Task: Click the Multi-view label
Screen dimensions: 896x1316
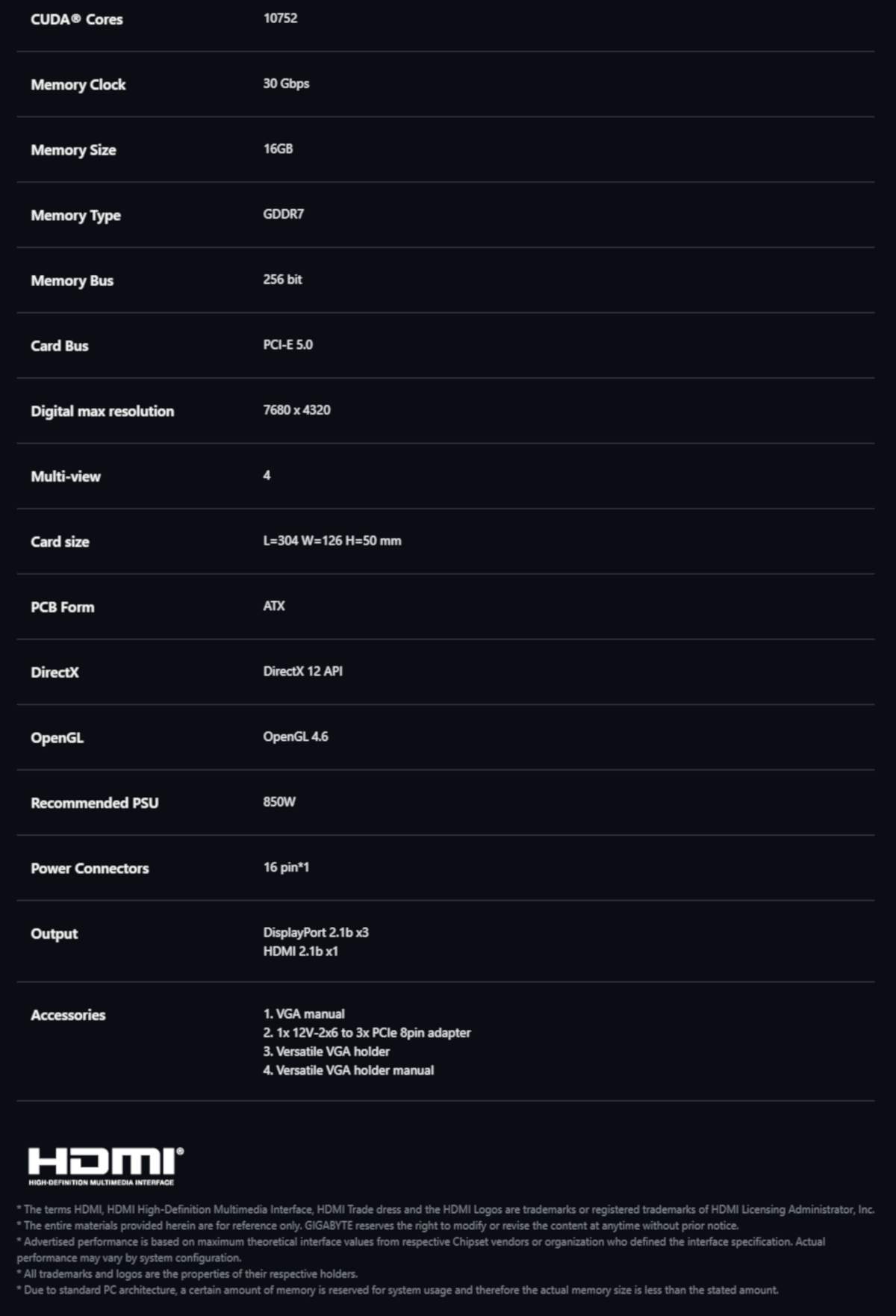Action: pos(66,477)
